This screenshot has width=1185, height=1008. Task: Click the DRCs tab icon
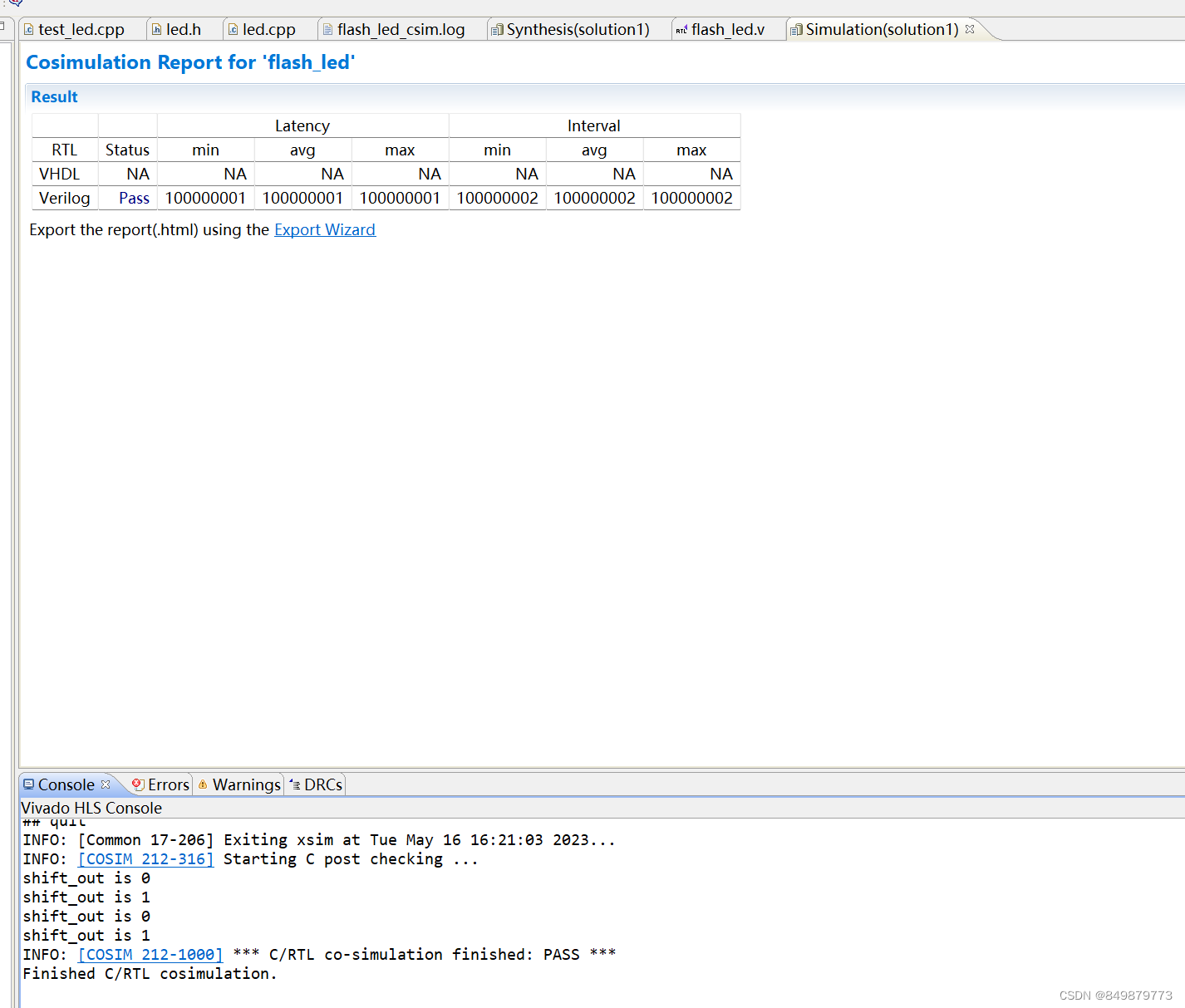click(x=295, y=784)
